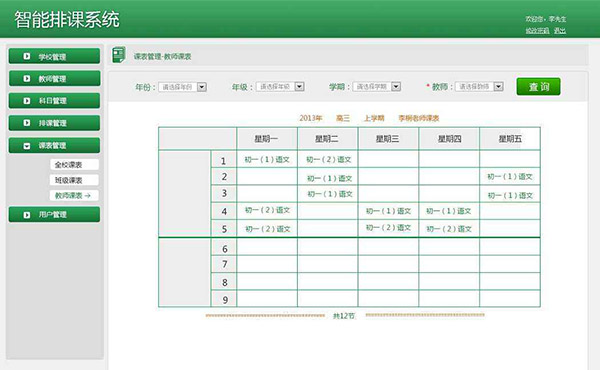The width and height of the screenshot is (600, 370).
Task: Click the period 7 row number
Action: (225, 264)
